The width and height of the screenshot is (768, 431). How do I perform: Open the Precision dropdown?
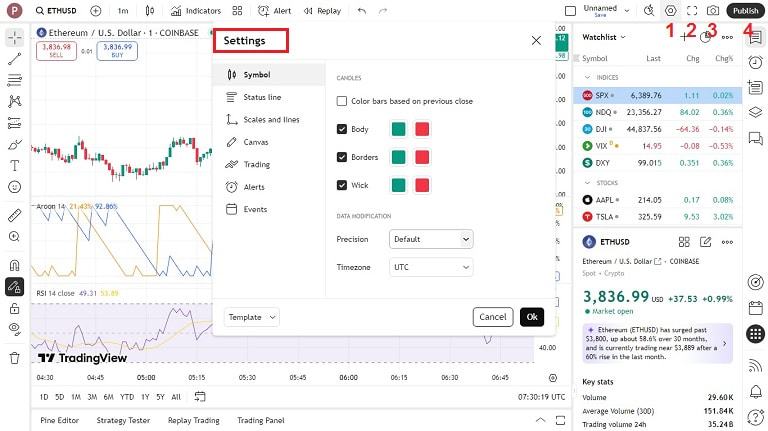tap(431, 239)
